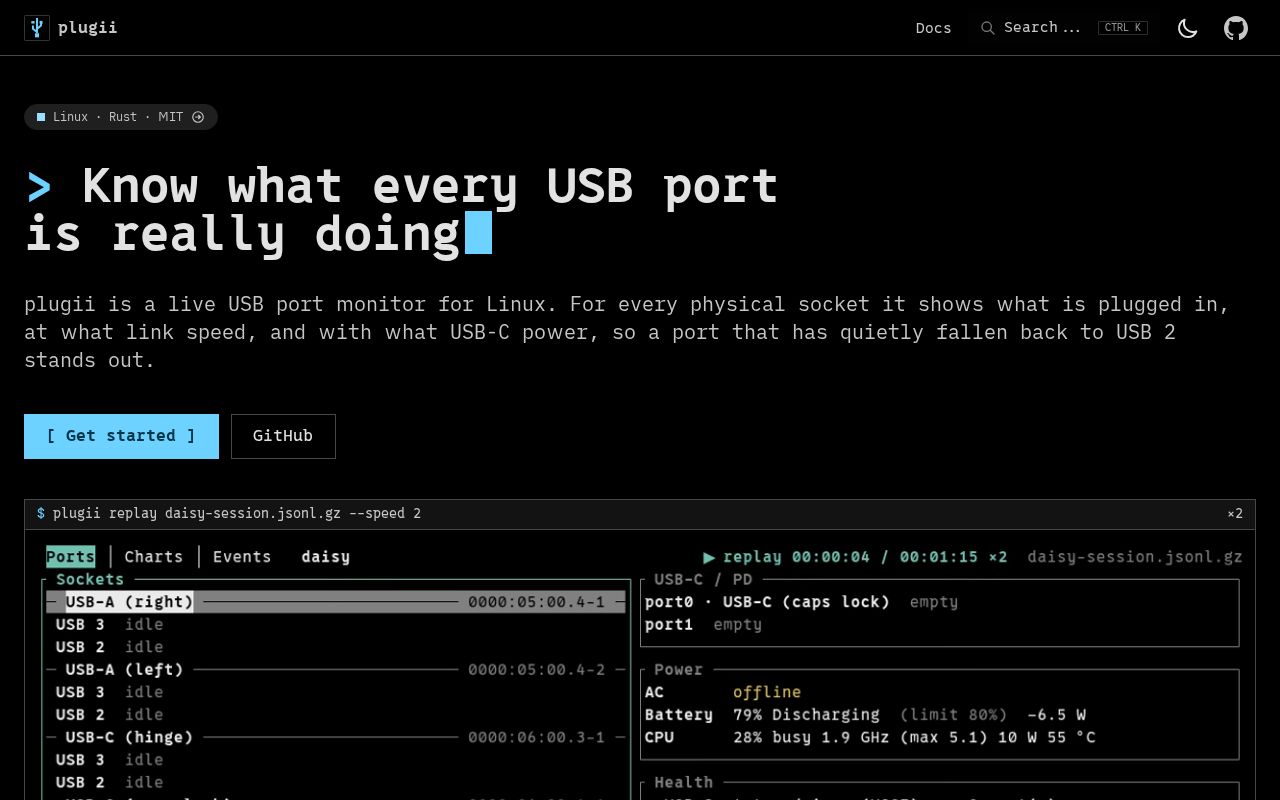
Task: Select the USB-C (hinge) socket row
Action: (336, 737)
